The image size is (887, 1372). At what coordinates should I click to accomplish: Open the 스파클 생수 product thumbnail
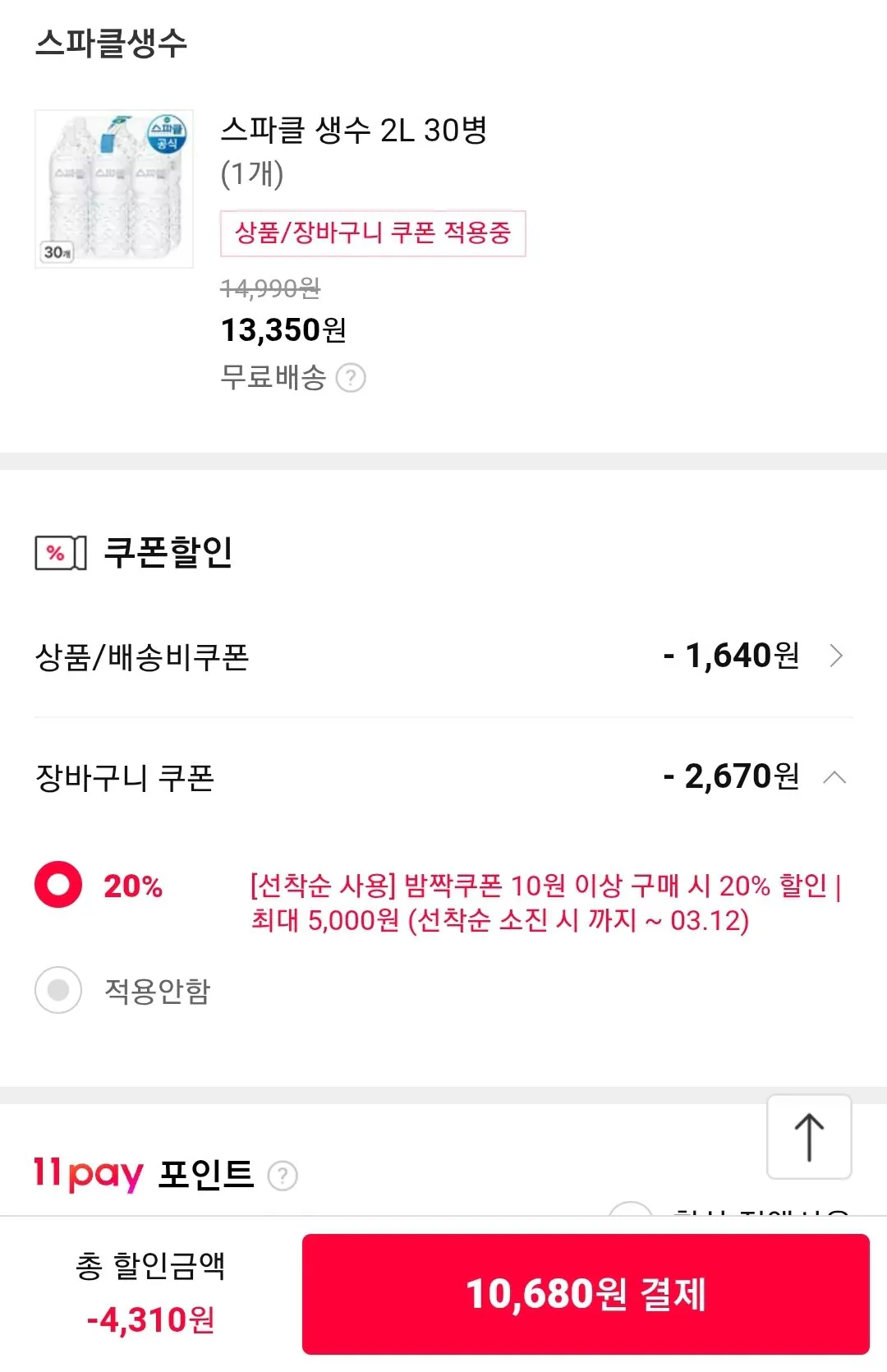coord(114,189)
